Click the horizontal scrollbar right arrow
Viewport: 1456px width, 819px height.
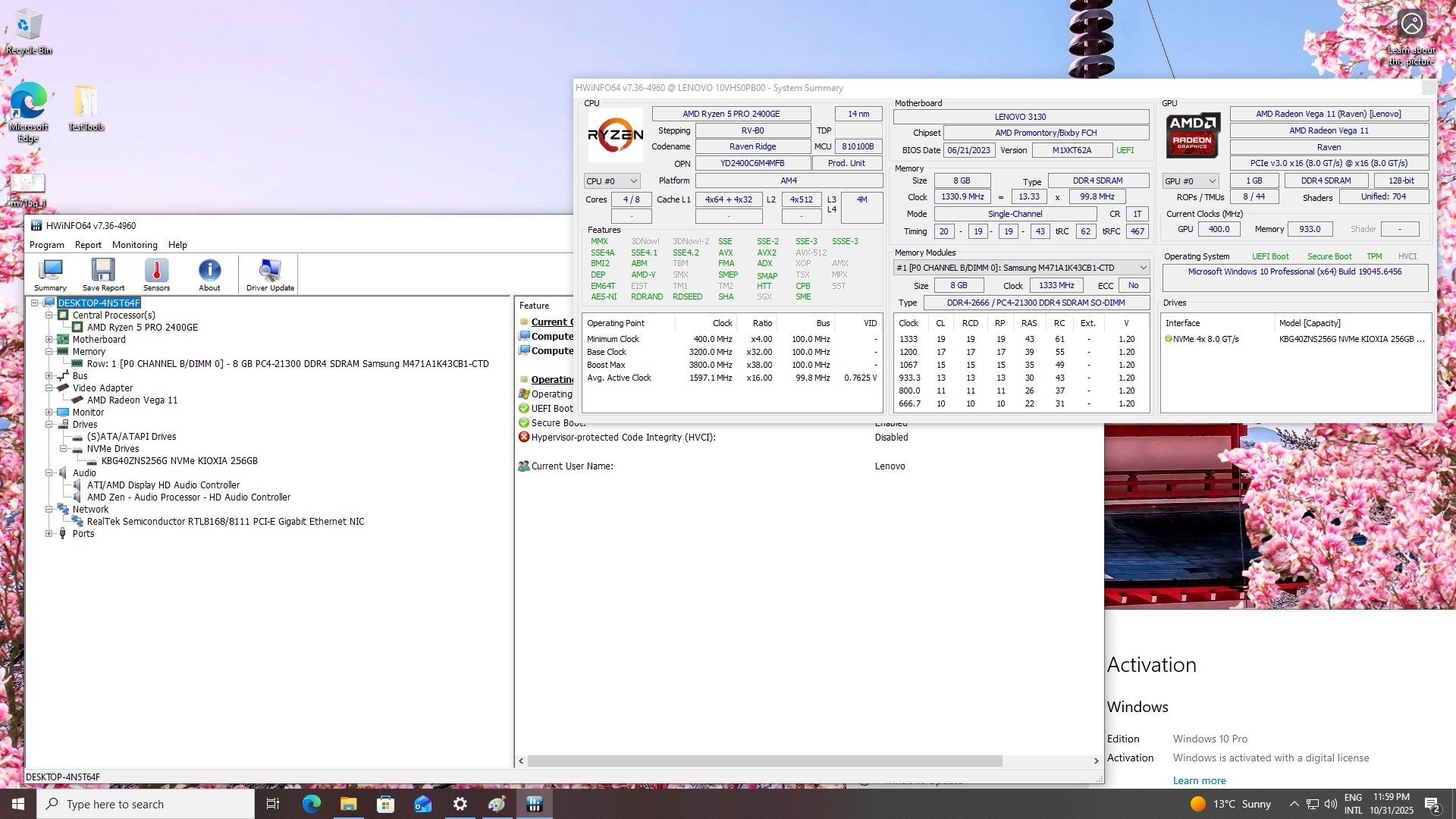pos(1096,761)
